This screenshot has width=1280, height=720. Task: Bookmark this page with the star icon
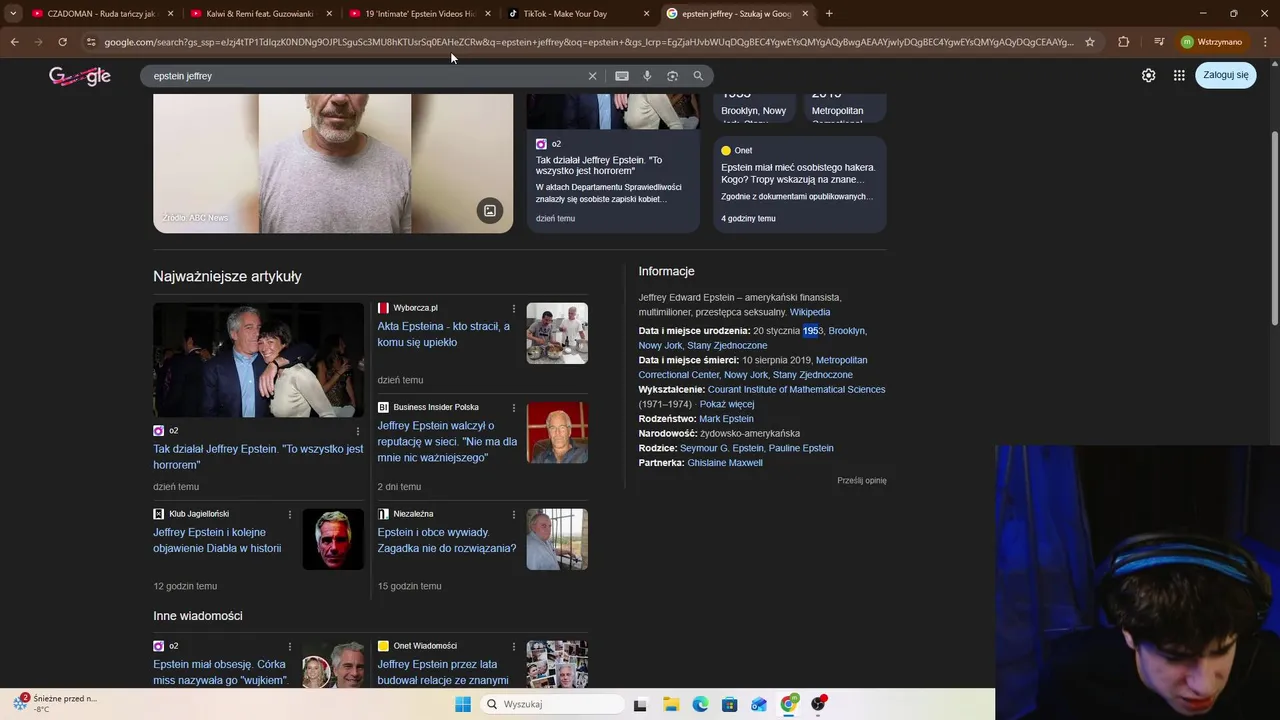tap(1090, 42)
